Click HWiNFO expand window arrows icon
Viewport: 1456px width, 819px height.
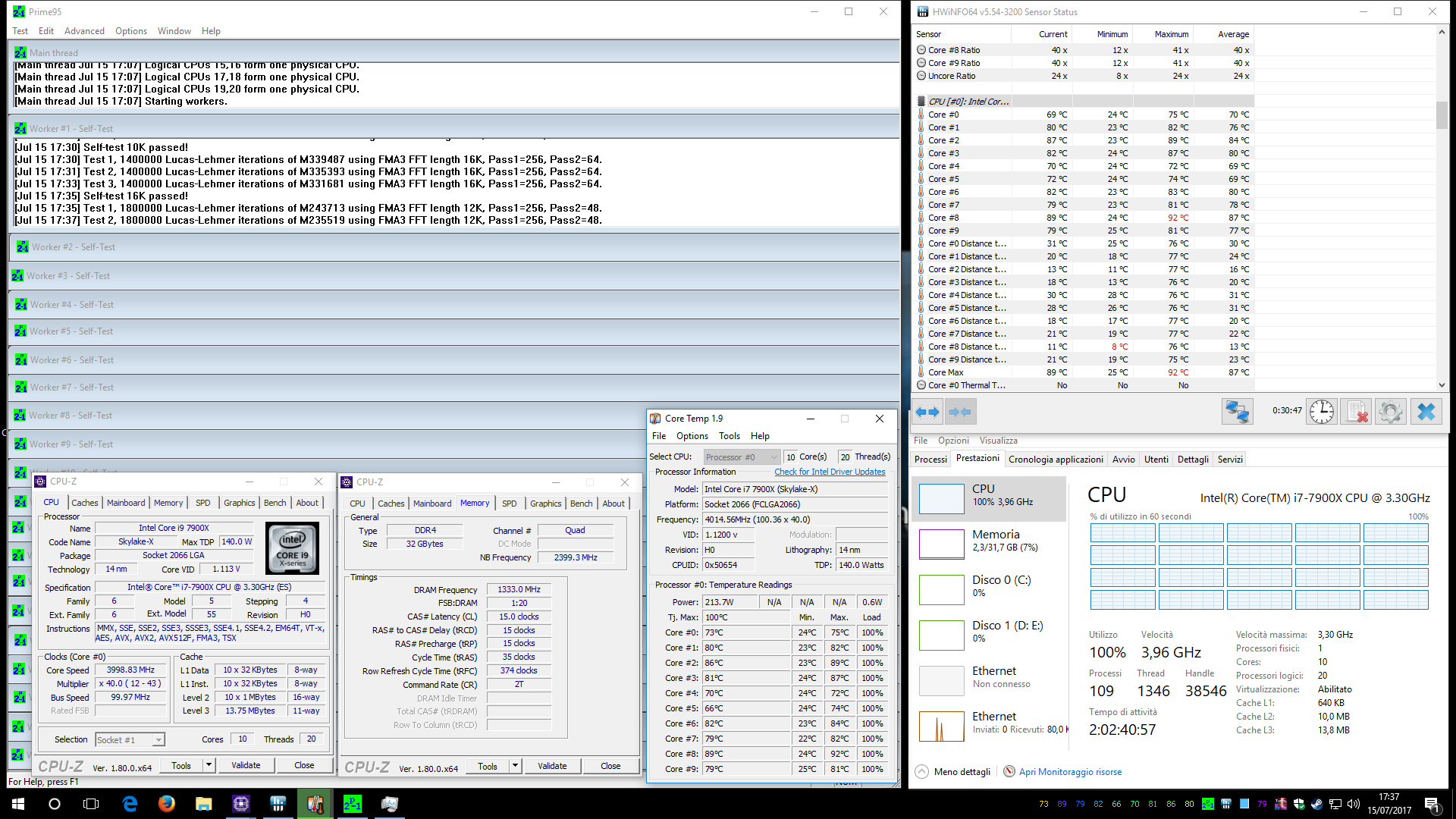pyautogui.click(x=927, y=412)
